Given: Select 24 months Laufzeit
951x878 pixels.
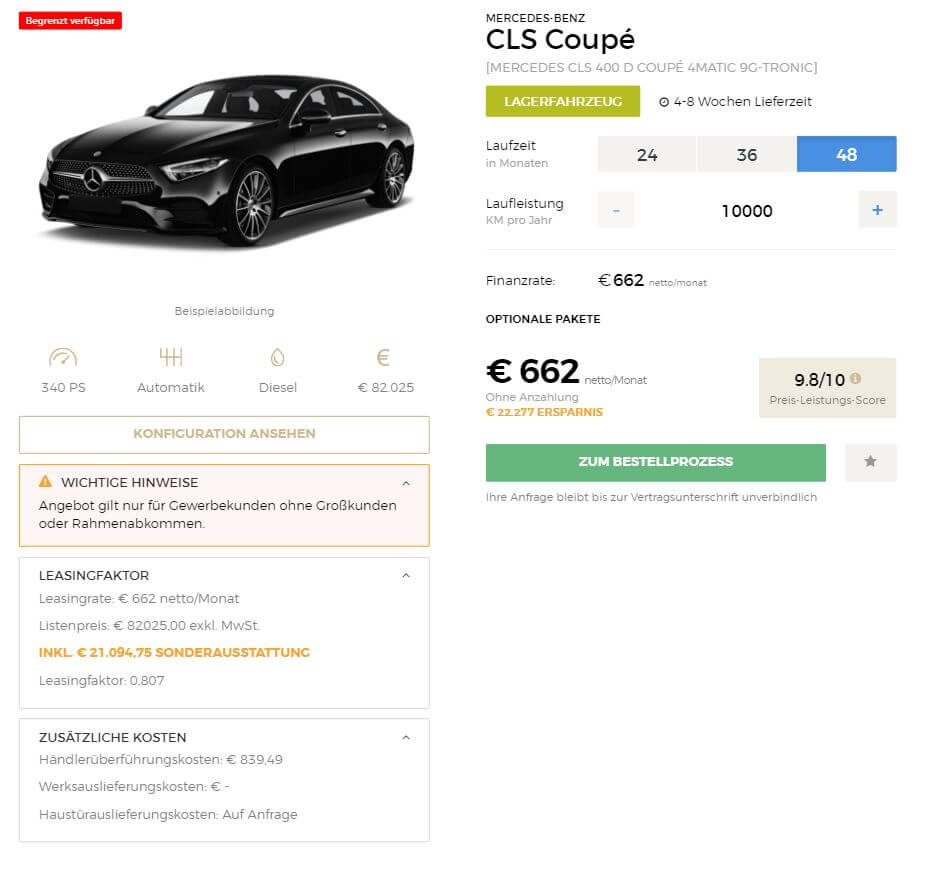Looking at the screenshot, I should (647, 154).
